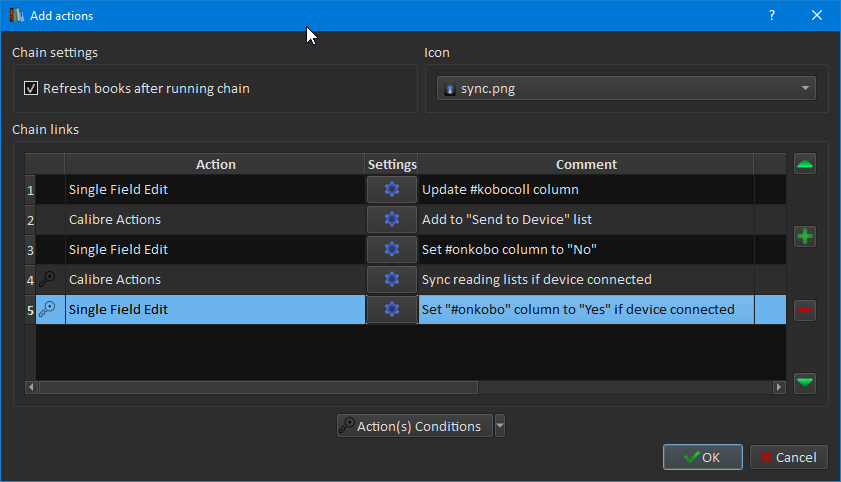Click the red minus remove-link icon
Viewport: 841px width, 482px height.
click(805, 311)
